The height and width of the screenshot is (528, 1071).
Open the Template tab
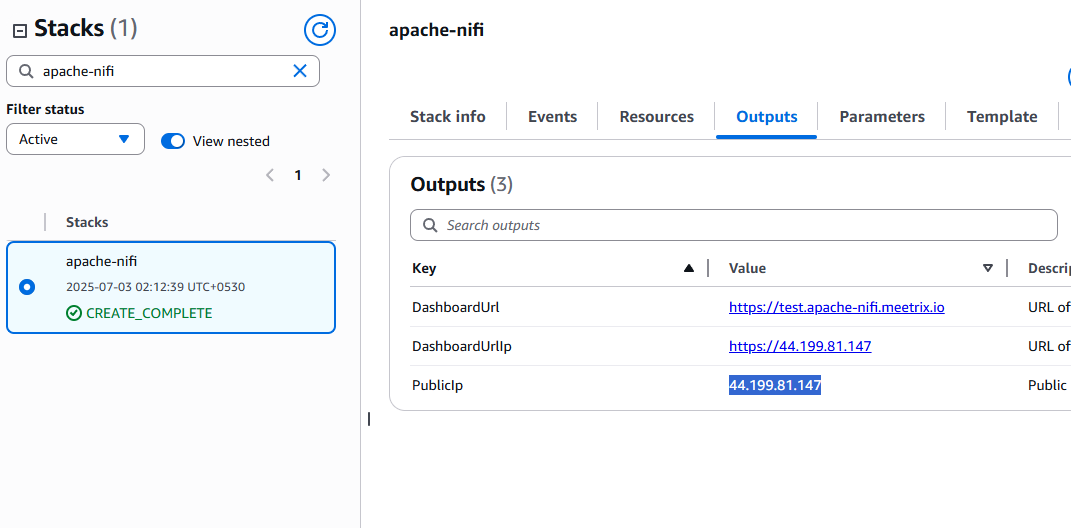coord(1002,117)
